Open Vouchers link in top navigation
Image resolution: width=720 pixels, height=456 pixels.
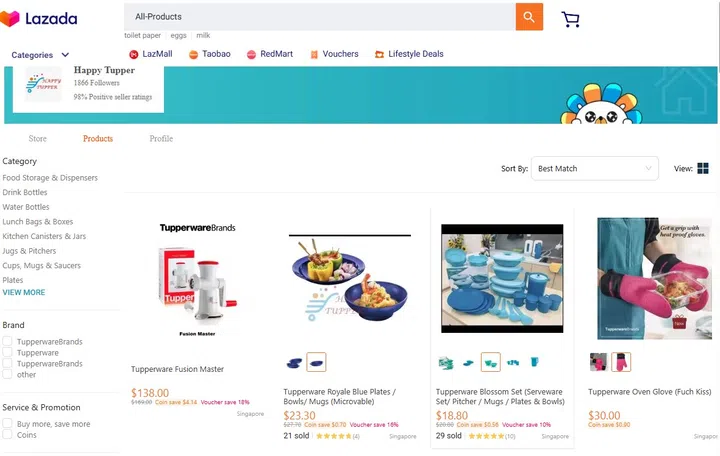[x=340, y=54]
